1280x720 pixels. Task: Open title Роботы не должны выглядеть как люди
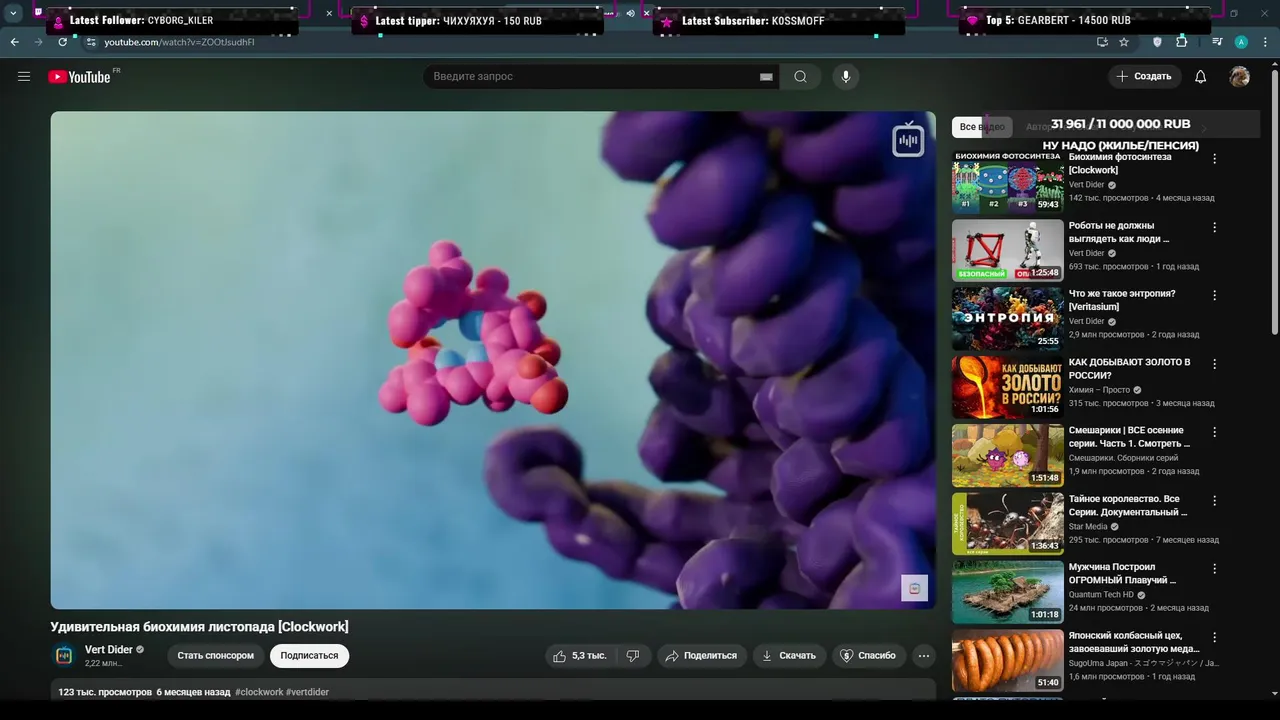[1119, 232]
